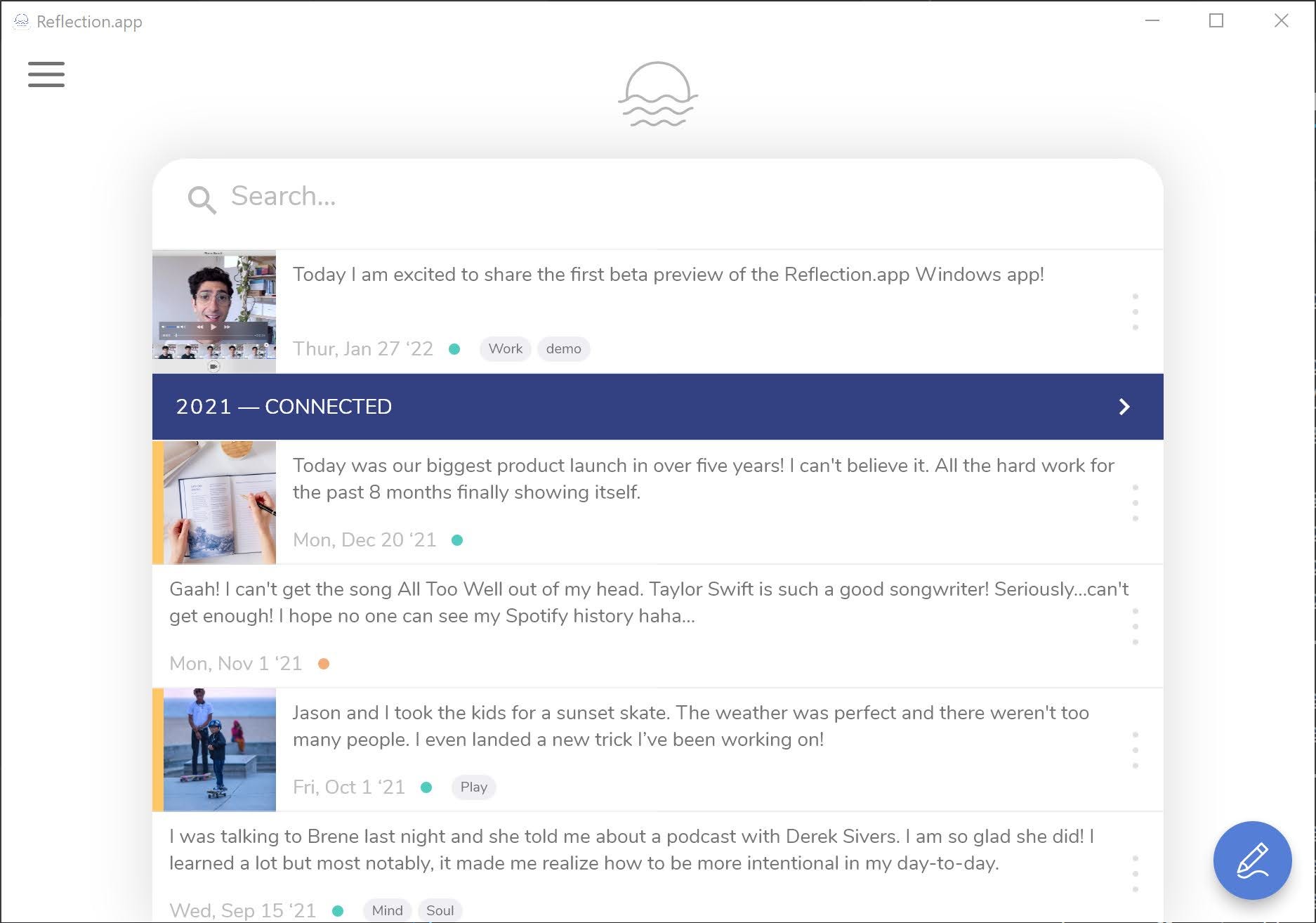Click the pencil new entry button
This screenshot has height=923, width=1316.
point(1252,860)
